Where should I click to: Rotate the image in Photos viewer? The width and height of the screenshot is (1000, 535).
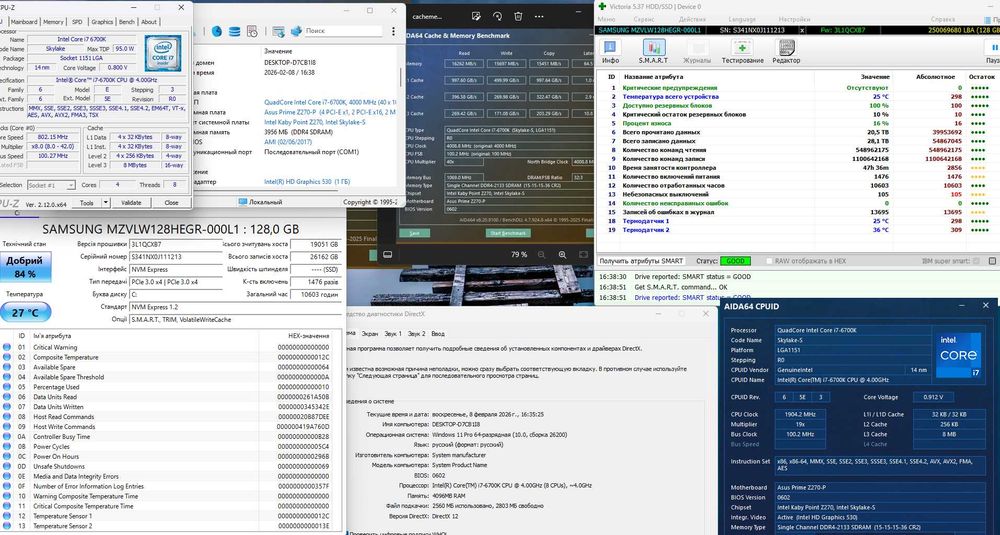(497, 17)
